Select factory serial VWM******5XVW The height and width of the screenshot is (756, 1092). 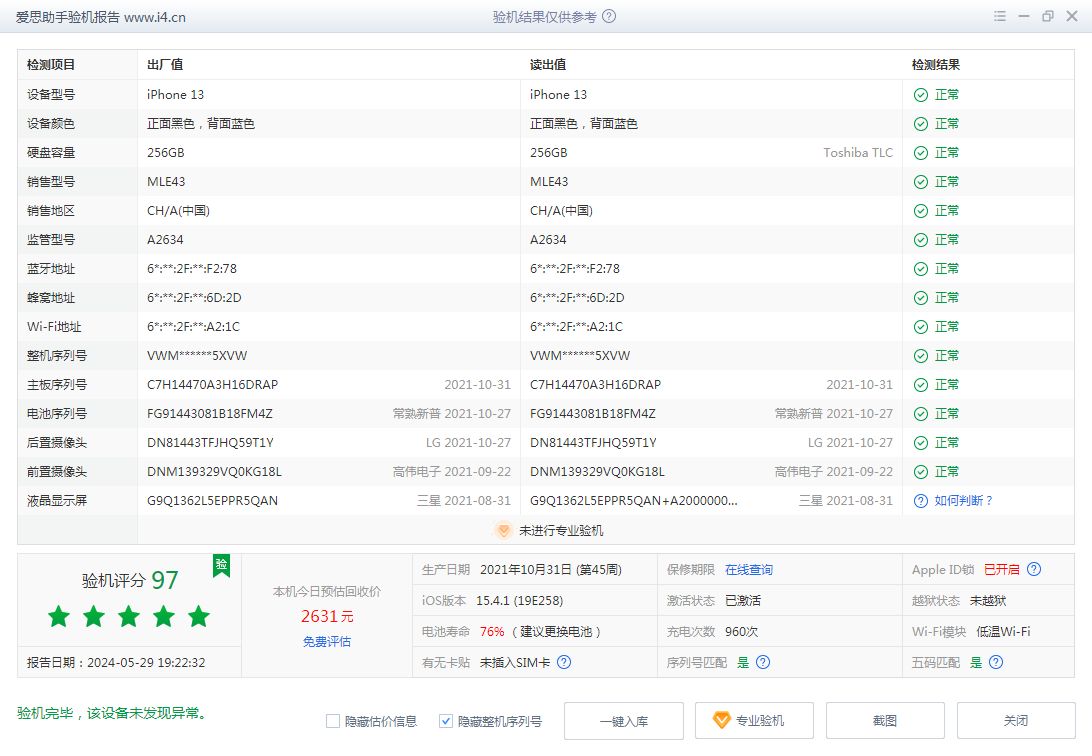[197, 356]
